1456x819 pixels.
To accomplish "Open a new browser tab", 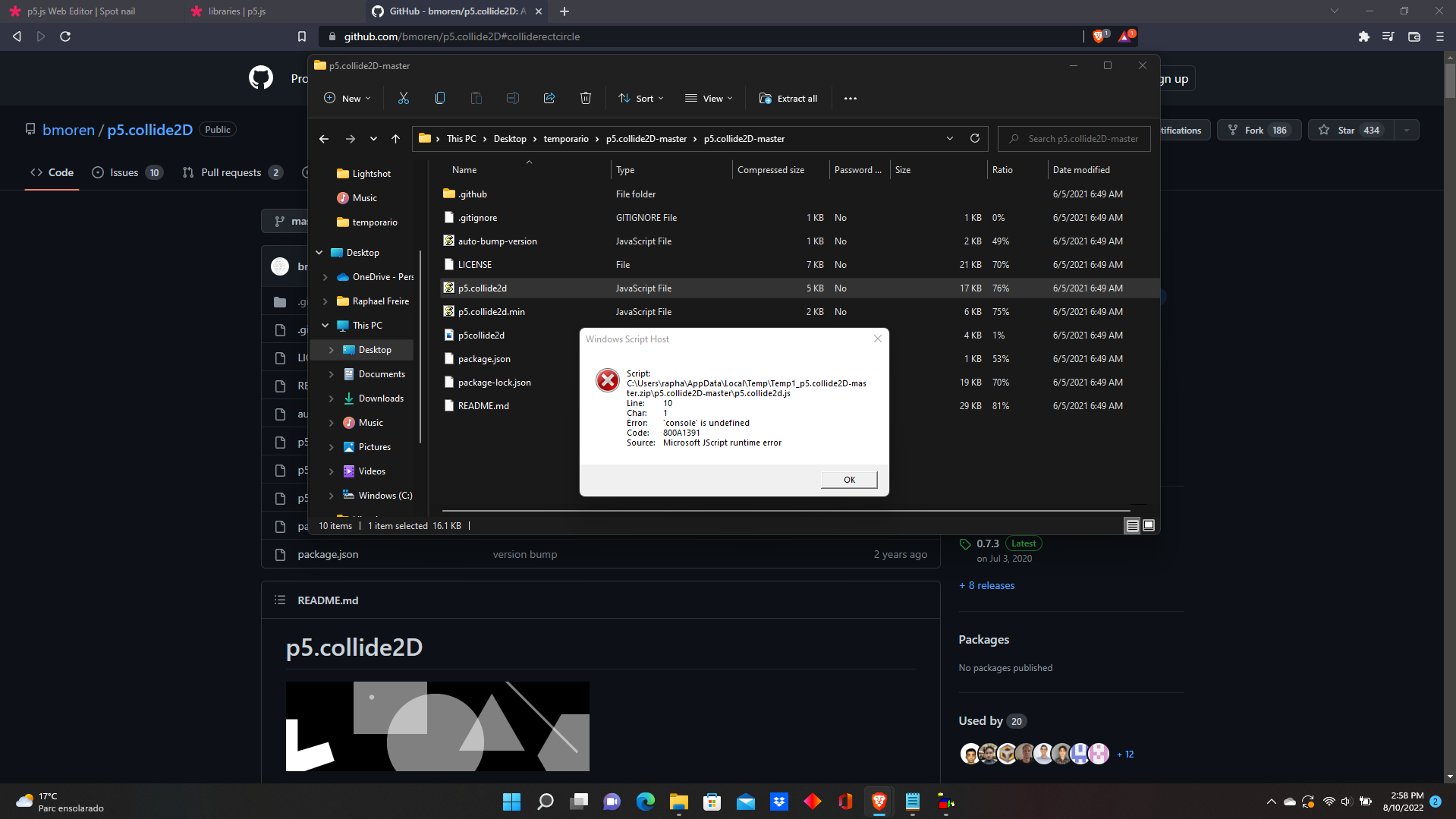I will tap(564, 11).
